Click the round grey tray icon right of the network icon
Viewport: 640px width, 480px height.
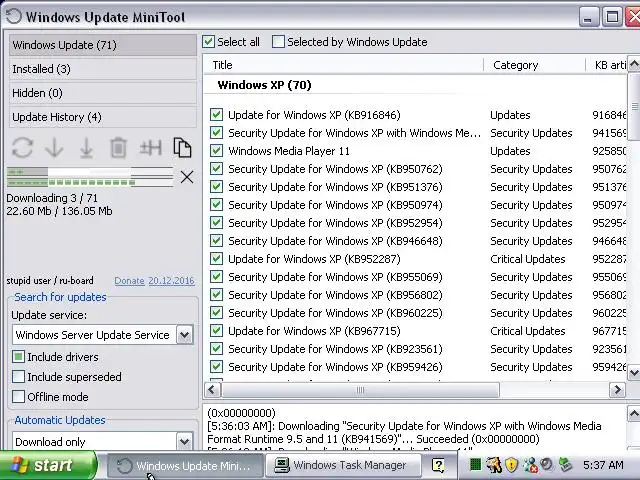(547, 464)
